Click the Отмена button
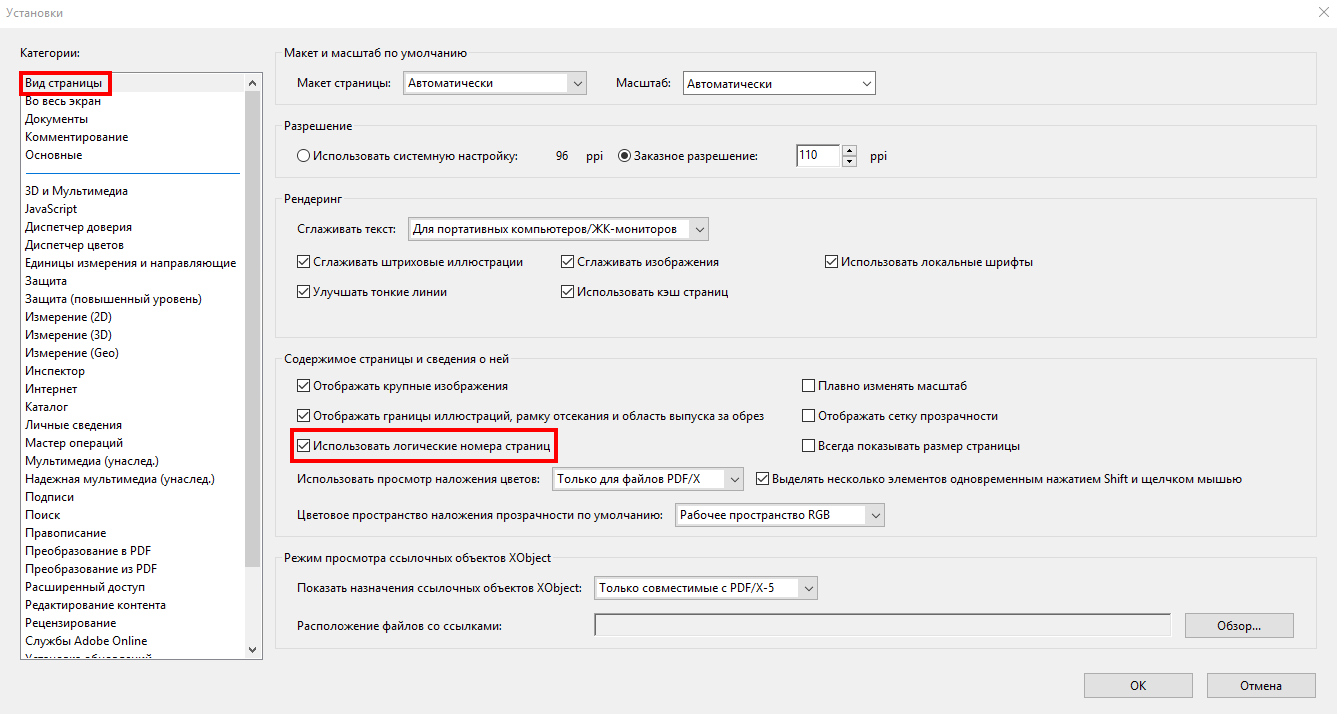 point(1260,686)
